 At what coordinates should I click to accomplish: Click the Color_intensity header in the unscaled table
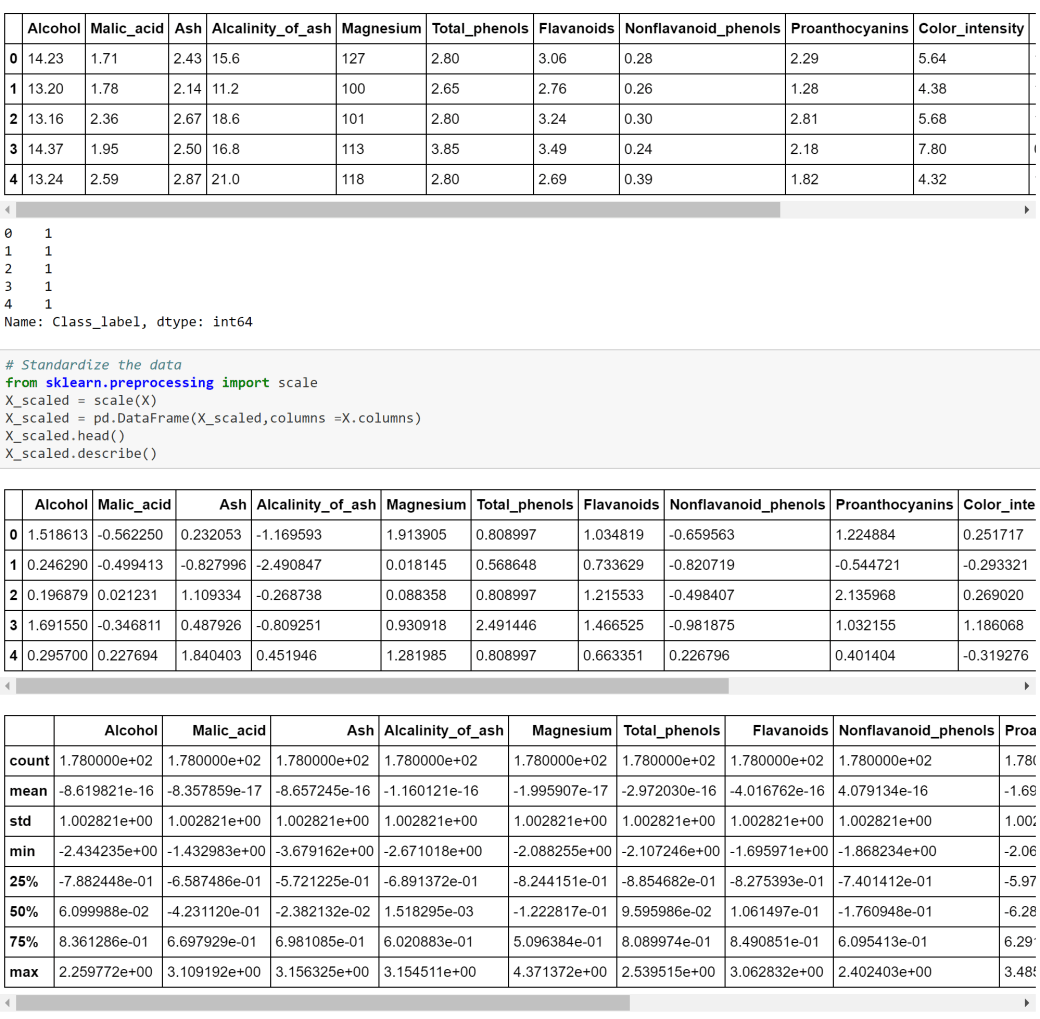(x=971, y=29)
